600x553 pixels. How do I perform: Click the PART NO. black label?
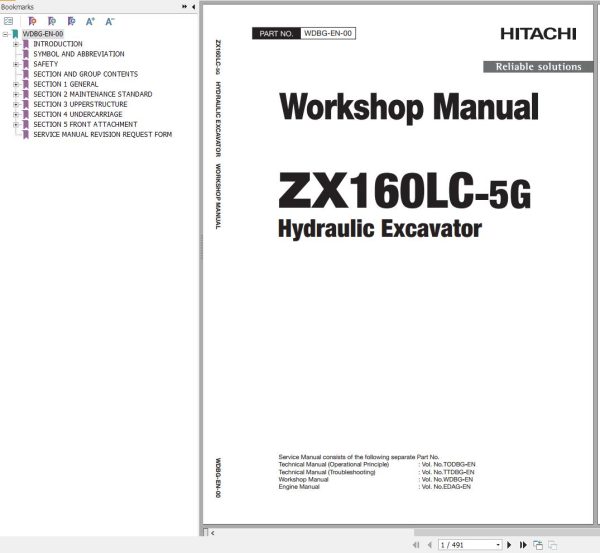(276, 33)
